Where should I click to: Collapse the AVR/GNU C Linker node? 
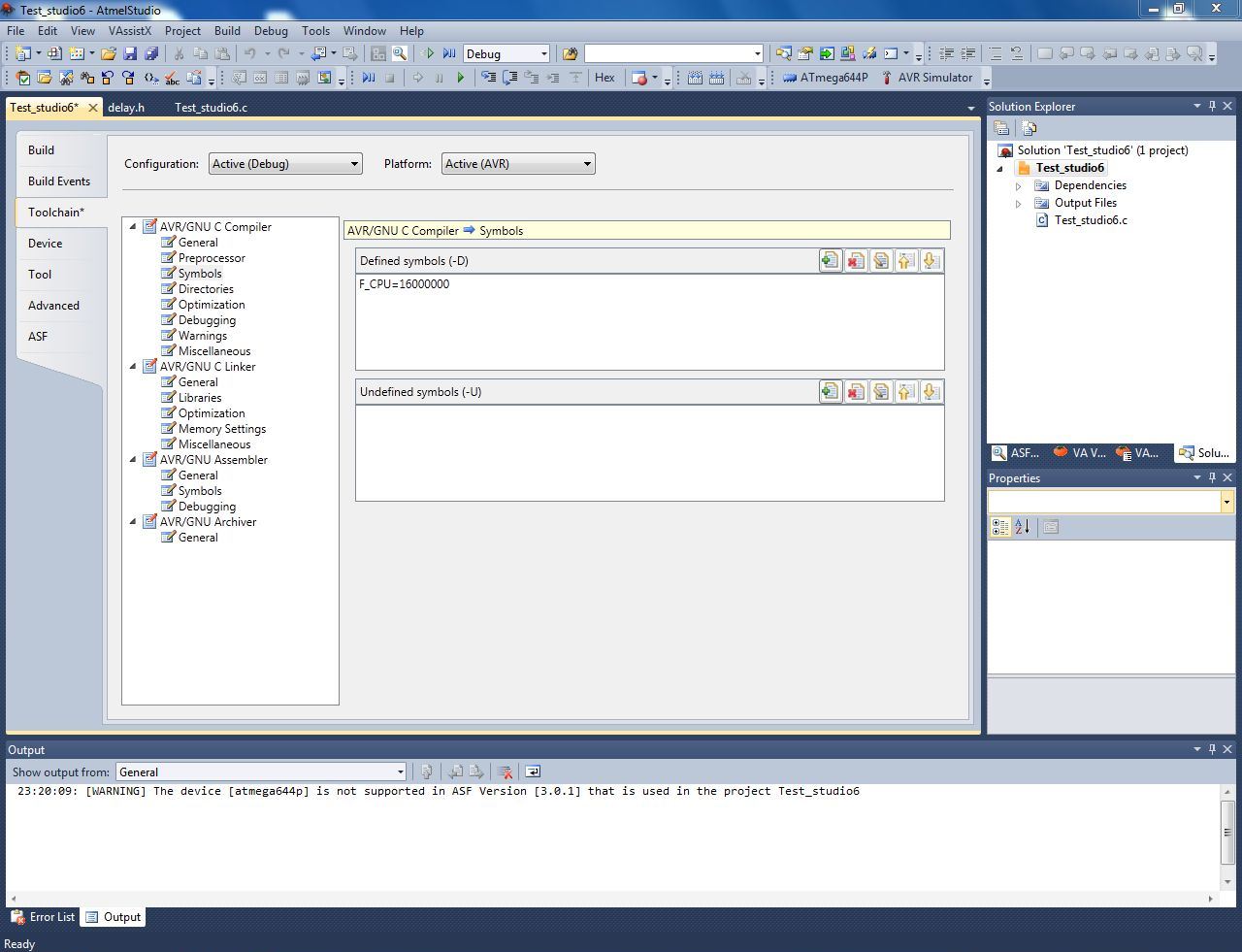[x=134, y=367]
